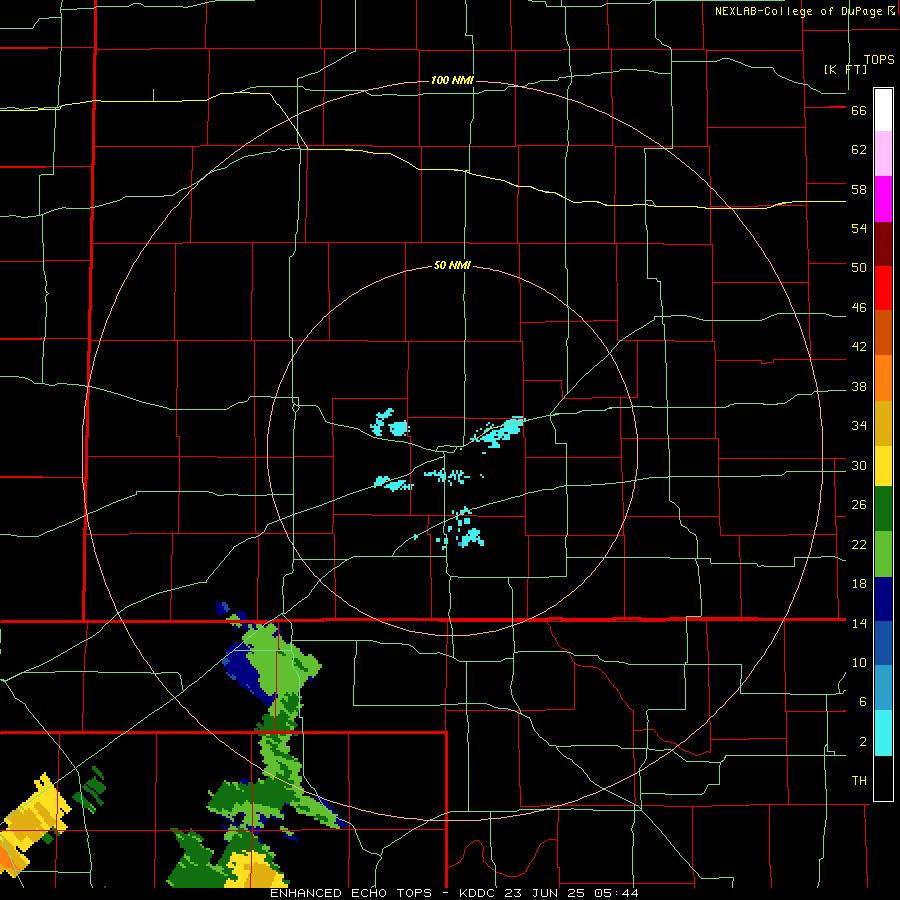
Task: Select the dark maroon swatch on the scale
Action: 883,244
